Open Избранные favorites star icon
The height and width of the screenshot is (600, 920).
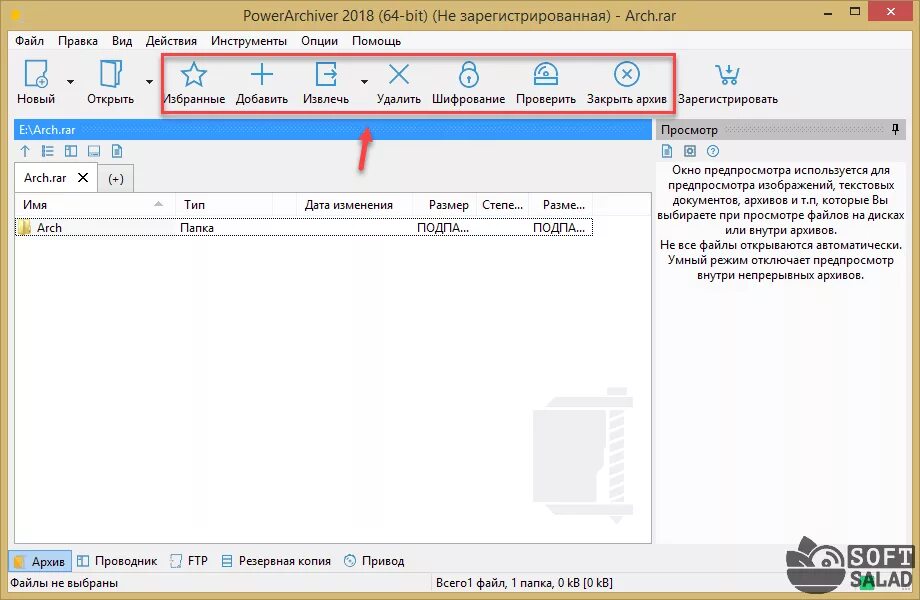194,74
